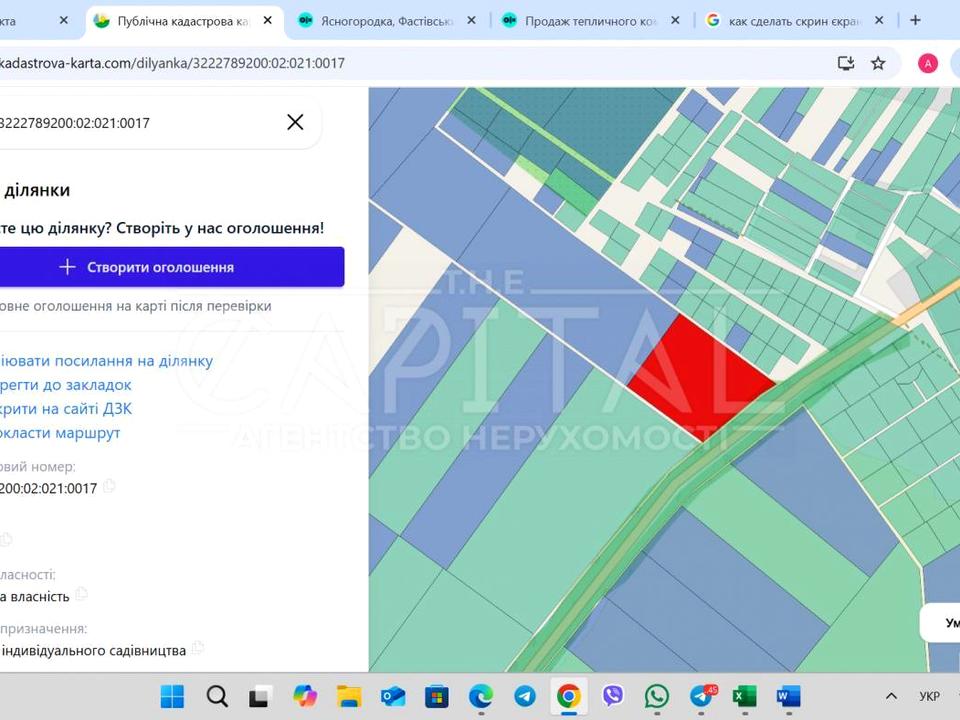Open Outlook from the taskbar

(x=392, y=697)
